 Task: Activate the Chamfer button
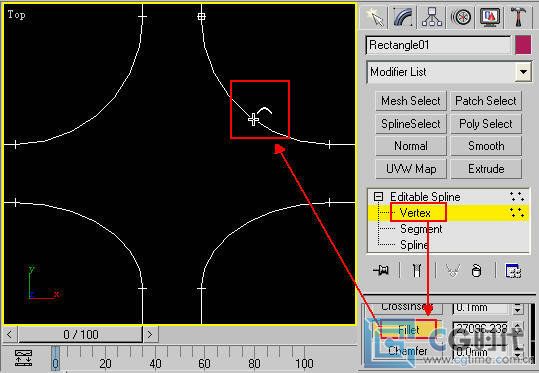[x=408, y=351]
